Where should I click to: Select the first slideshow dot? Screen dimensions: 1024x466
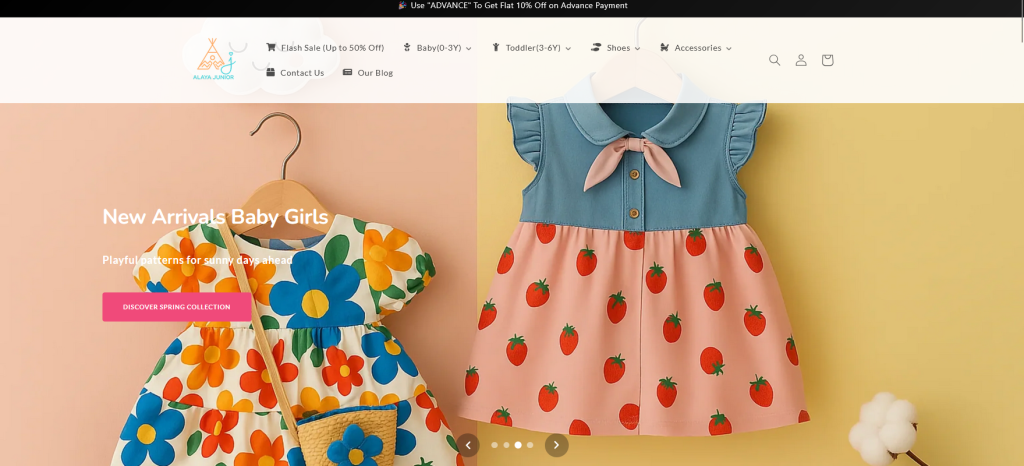pyautogui.click(x=494, y=445)
